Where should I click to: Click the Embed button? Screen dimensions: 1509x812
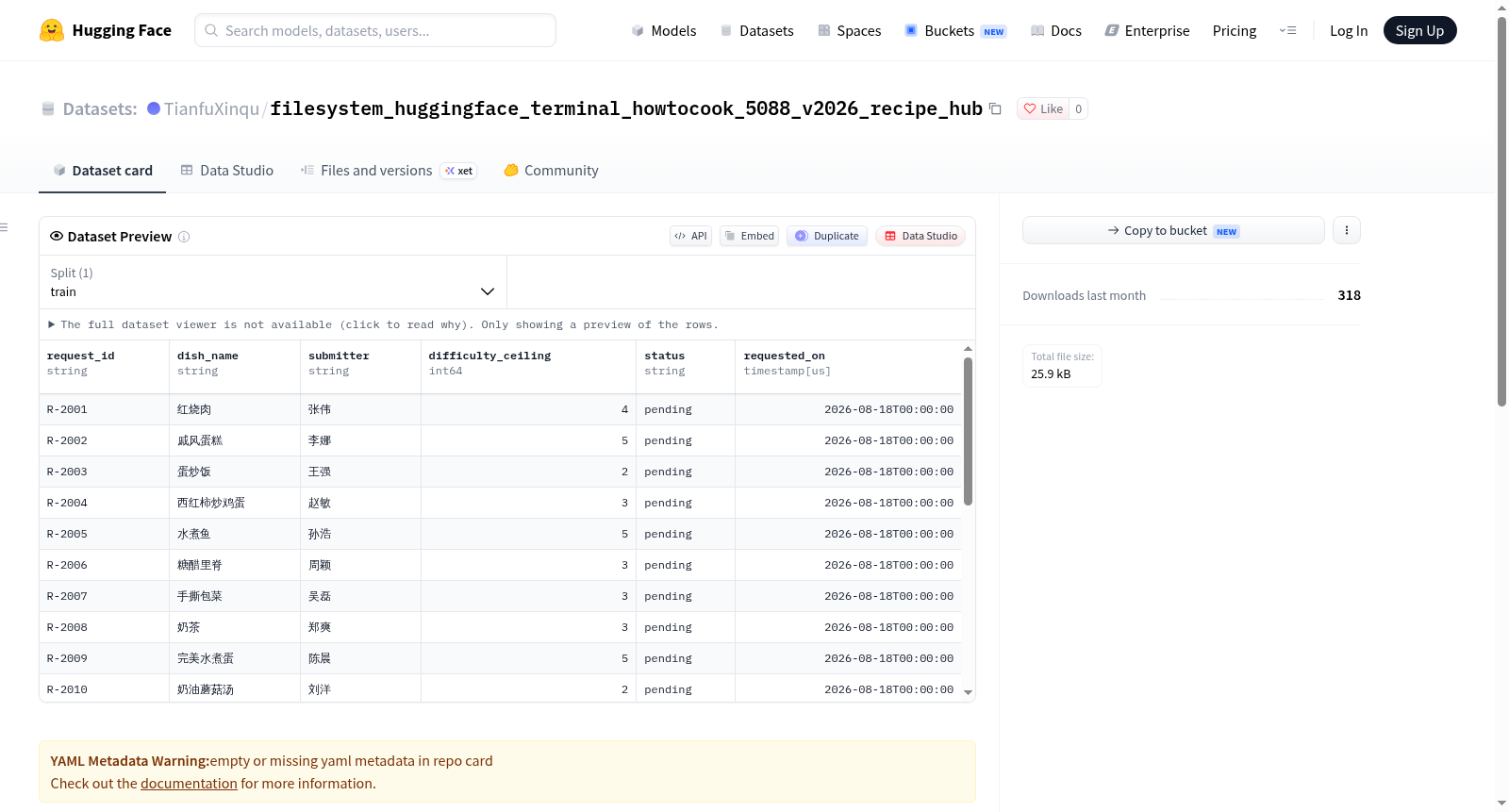tap(749, 236)
